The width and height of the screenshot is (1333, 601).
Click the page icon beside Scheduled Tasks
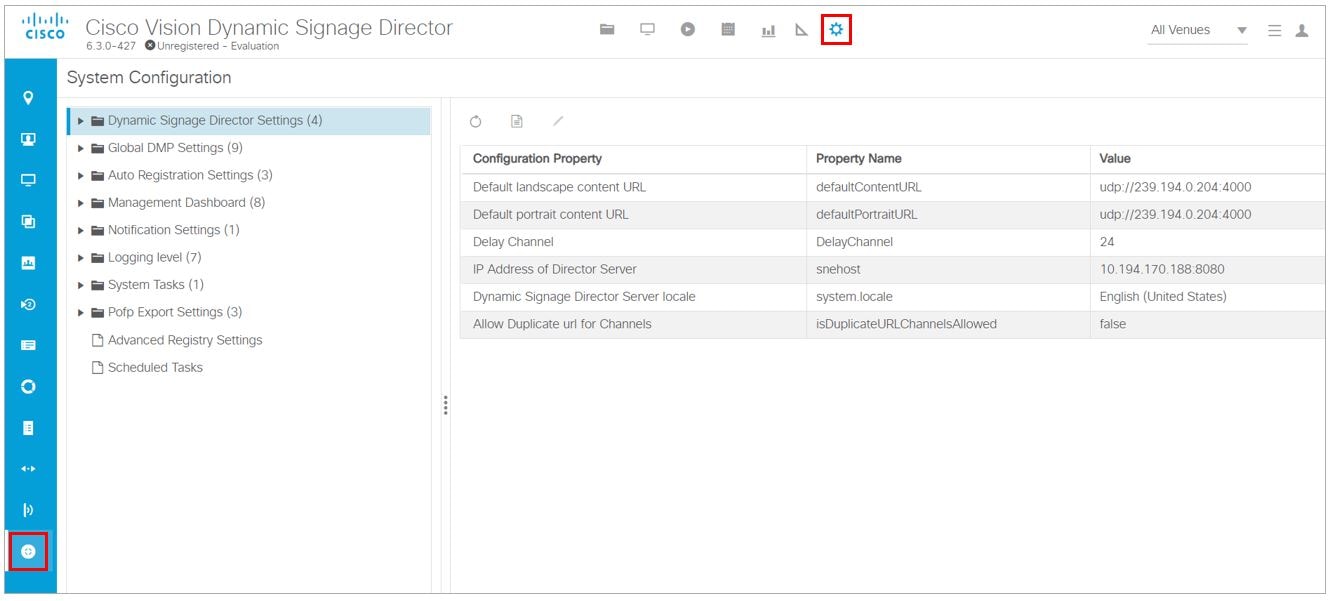click(98, 367)
